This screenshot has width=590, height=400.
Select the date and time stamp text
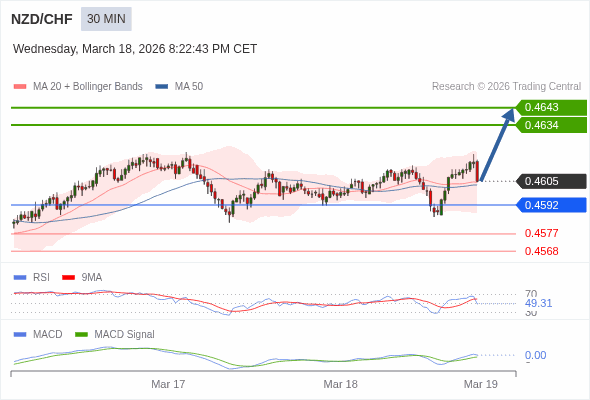(x=135, y=49)
